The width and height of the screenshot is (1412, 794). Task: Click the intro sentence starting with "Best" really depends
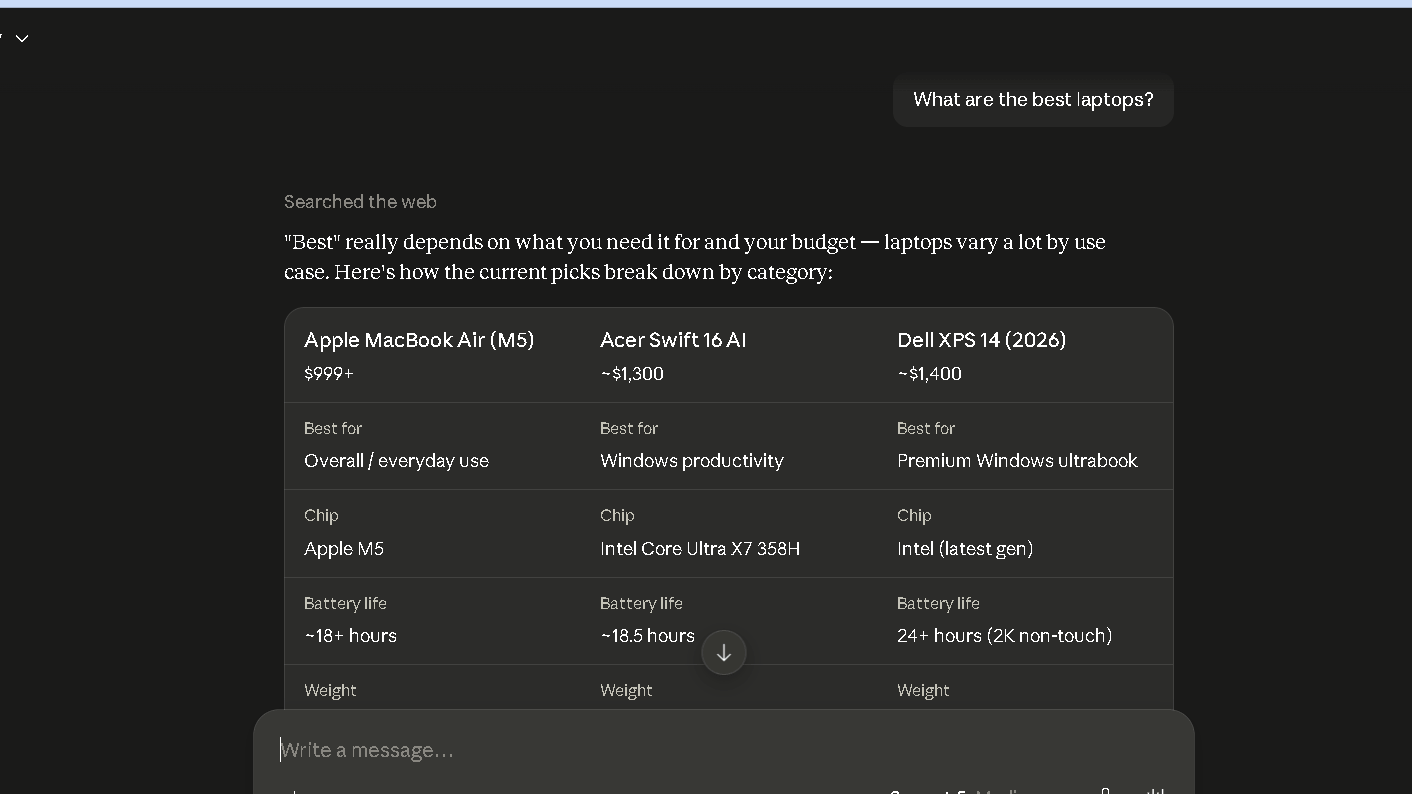pyautogui.click(x=694, y=257)
